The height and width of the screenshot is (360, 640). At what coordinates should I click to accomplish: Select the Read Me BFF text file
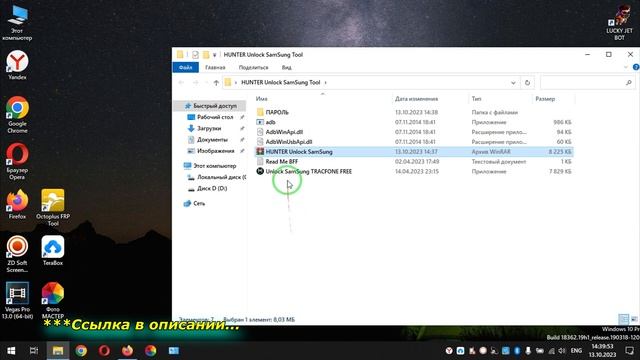click(414, 162)
